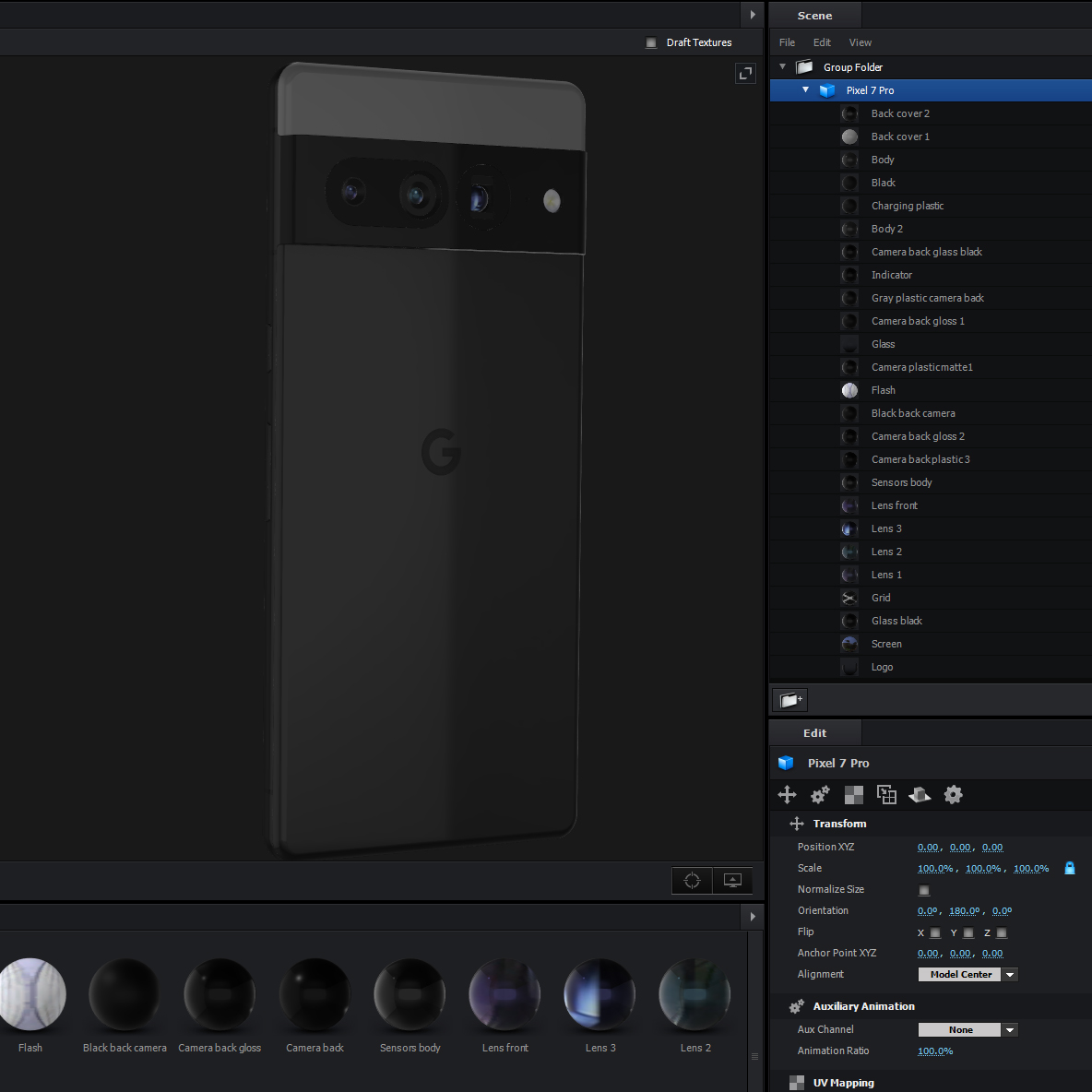
Task: Select the Glass black tree item
Action: coord(931,621)
